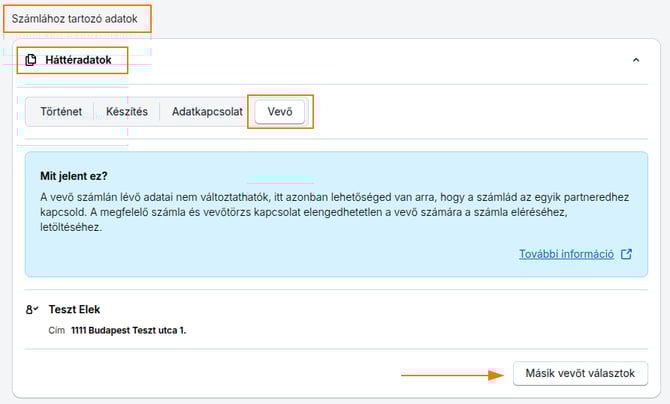Click the Mit jelent ez? heading
The height and width of the screenshot is (404, 670).
[73, 175]
